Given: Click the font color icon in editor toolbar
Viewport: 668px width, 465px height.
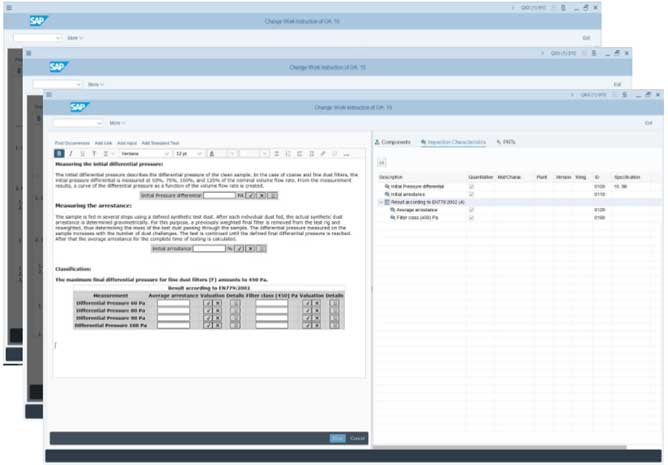Looking at the screenshot, I should pyautogui.click(x=212, y=153).
